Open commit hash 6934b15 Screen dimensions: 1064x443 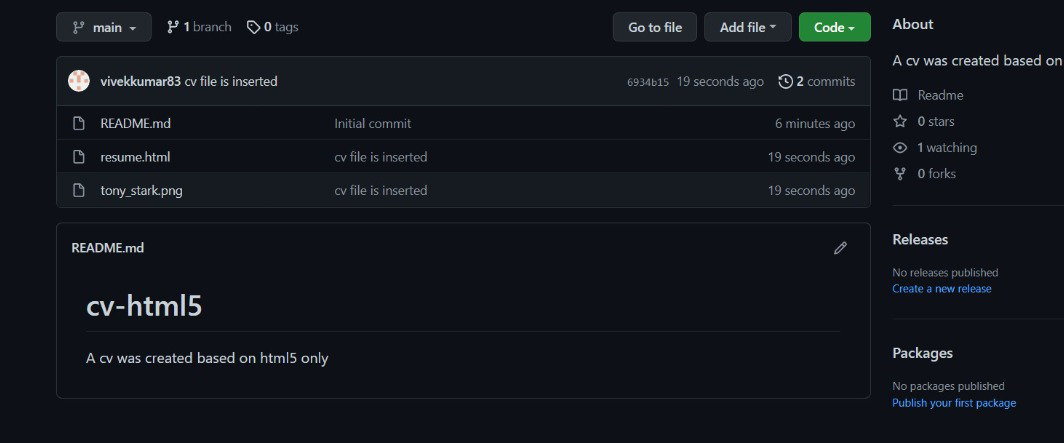point(647,82)
